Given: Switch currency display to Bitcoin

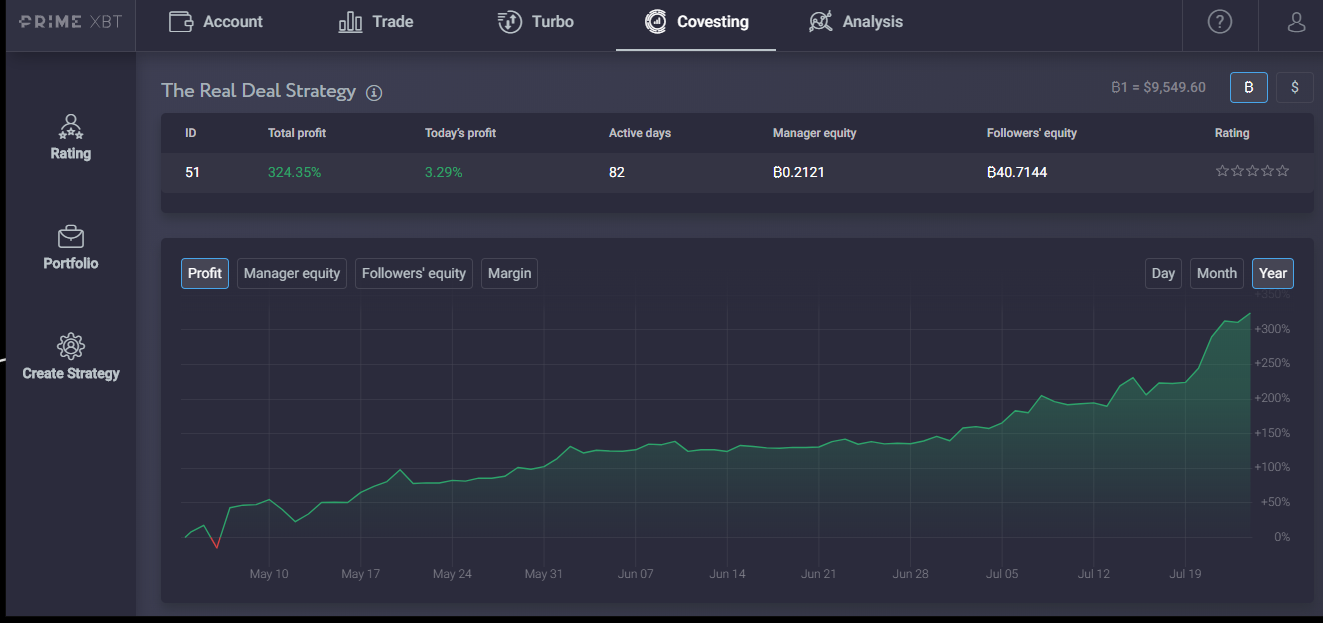Looking at the screenshot, I should pos(1249,88).
